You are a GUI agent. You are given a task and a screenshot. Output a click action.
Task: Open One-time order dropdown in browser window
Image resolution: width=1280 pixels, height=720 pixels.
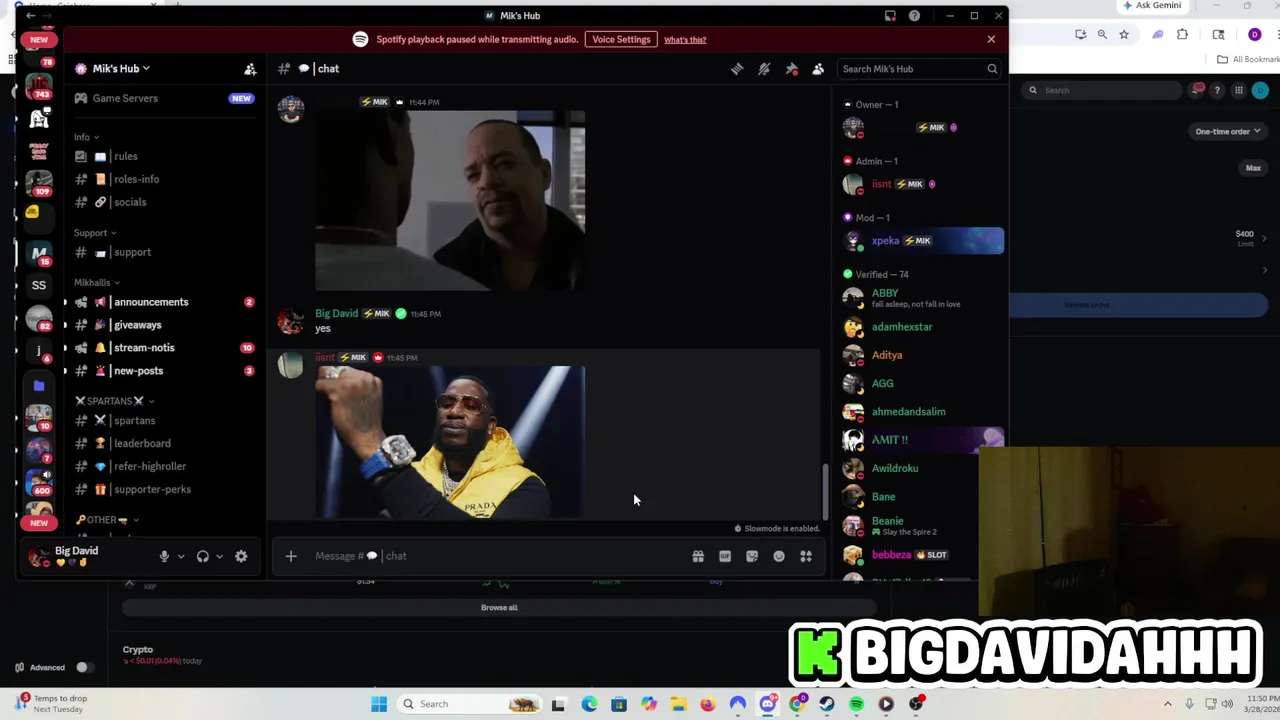coord(1228,131)
